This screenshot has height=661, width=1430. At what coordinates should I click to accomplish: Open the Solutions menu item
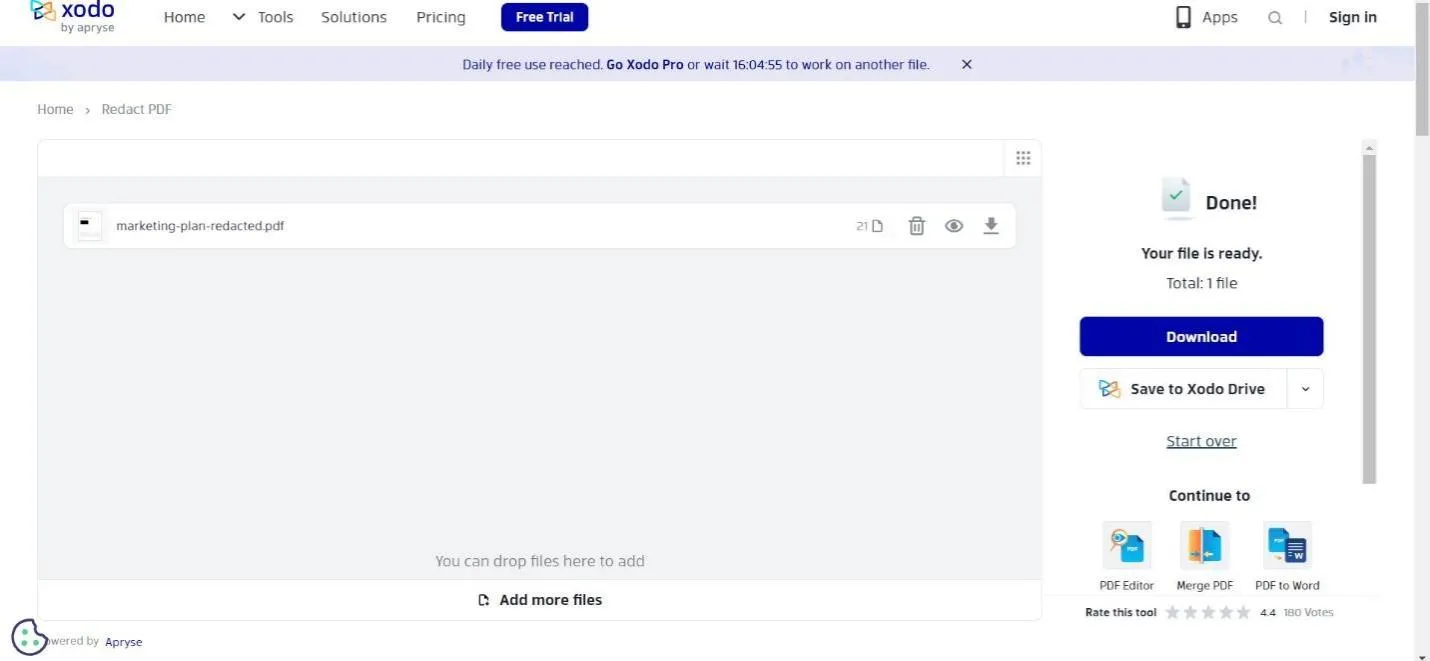(354, 18)
